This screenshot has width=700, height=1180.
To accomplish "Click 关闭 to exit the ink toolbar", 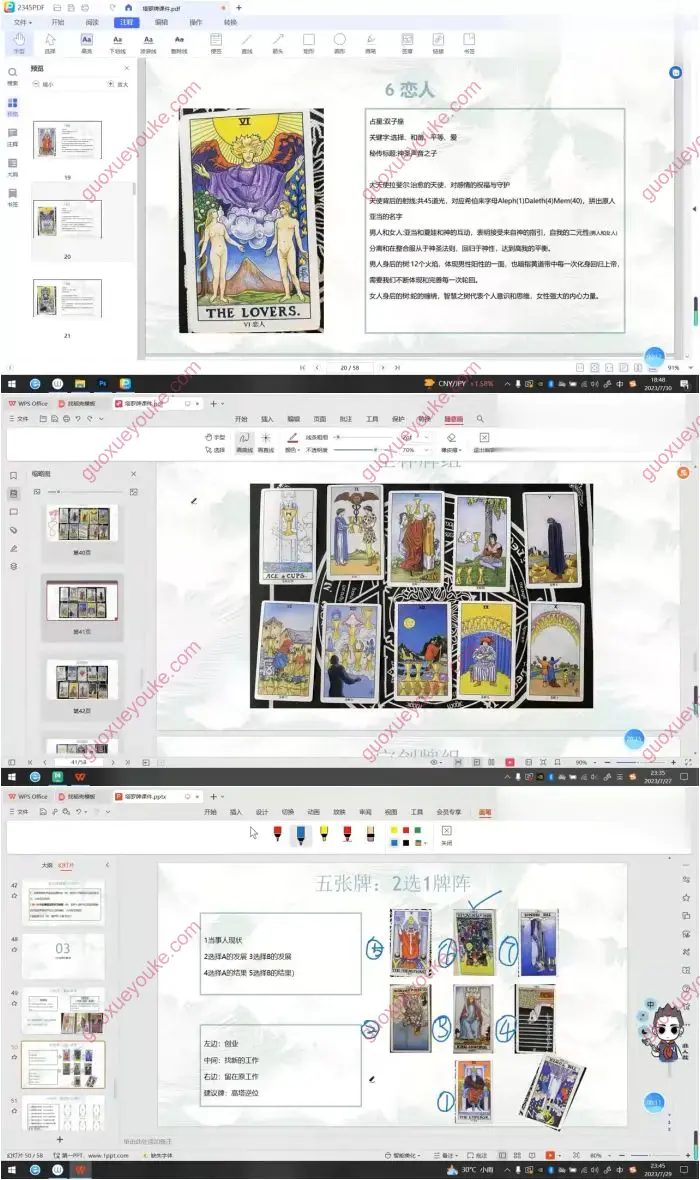I will (446, 835).
